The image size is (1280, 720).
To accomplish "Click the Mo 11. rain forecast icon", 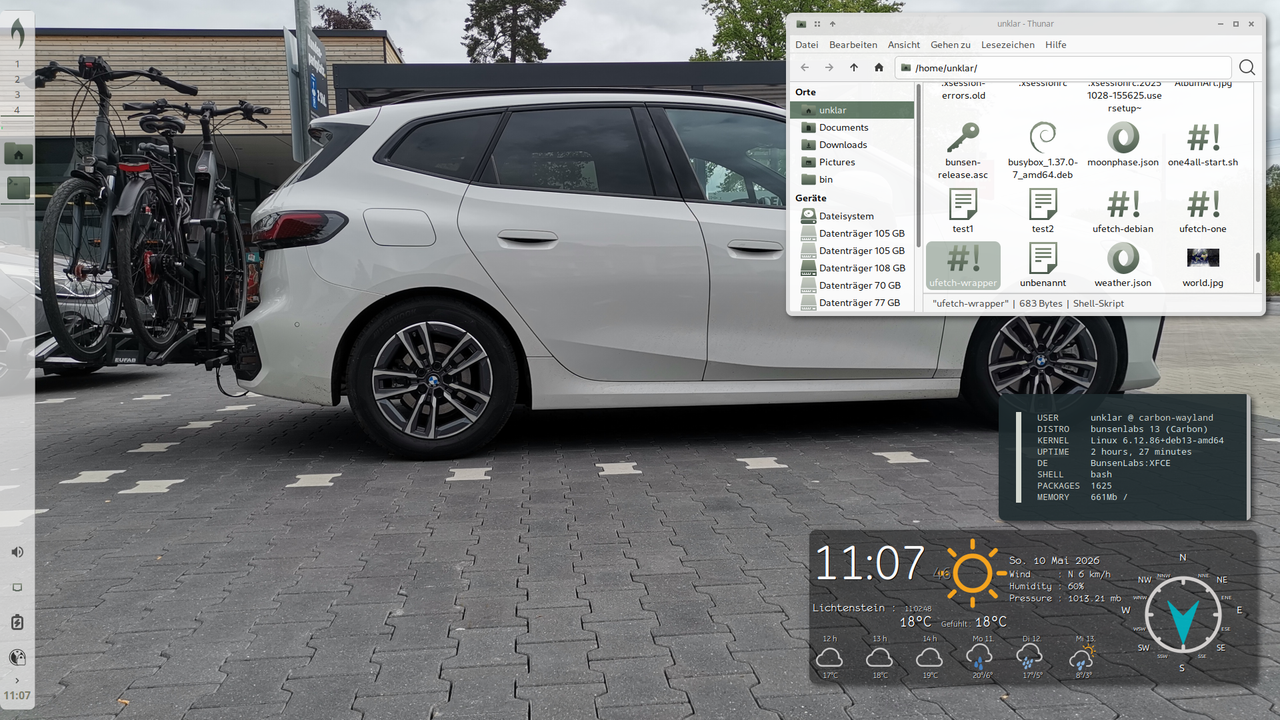I will pyautogui.click(x=979, y=657).
